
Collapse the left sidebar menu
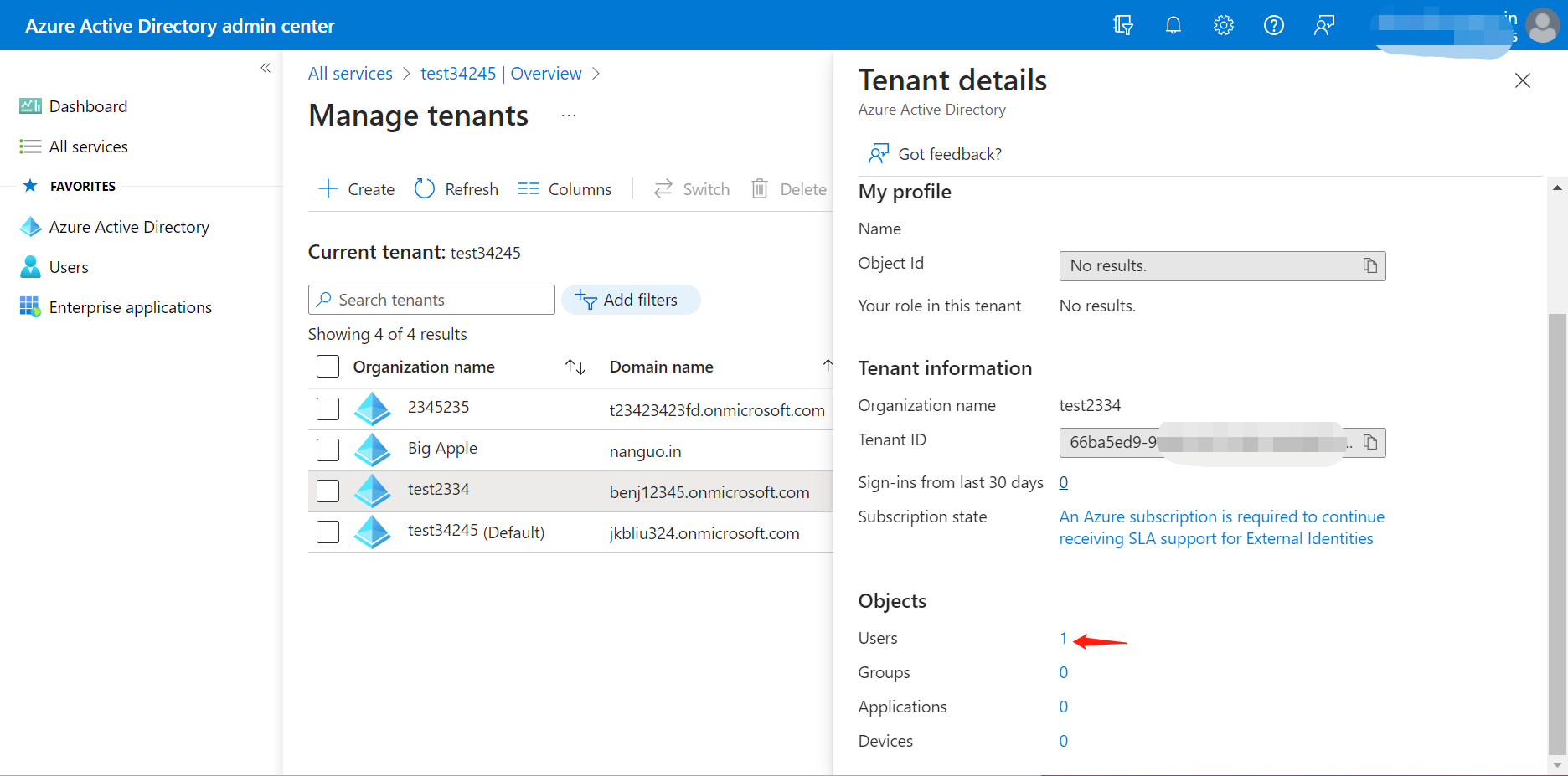pos(266,68)
